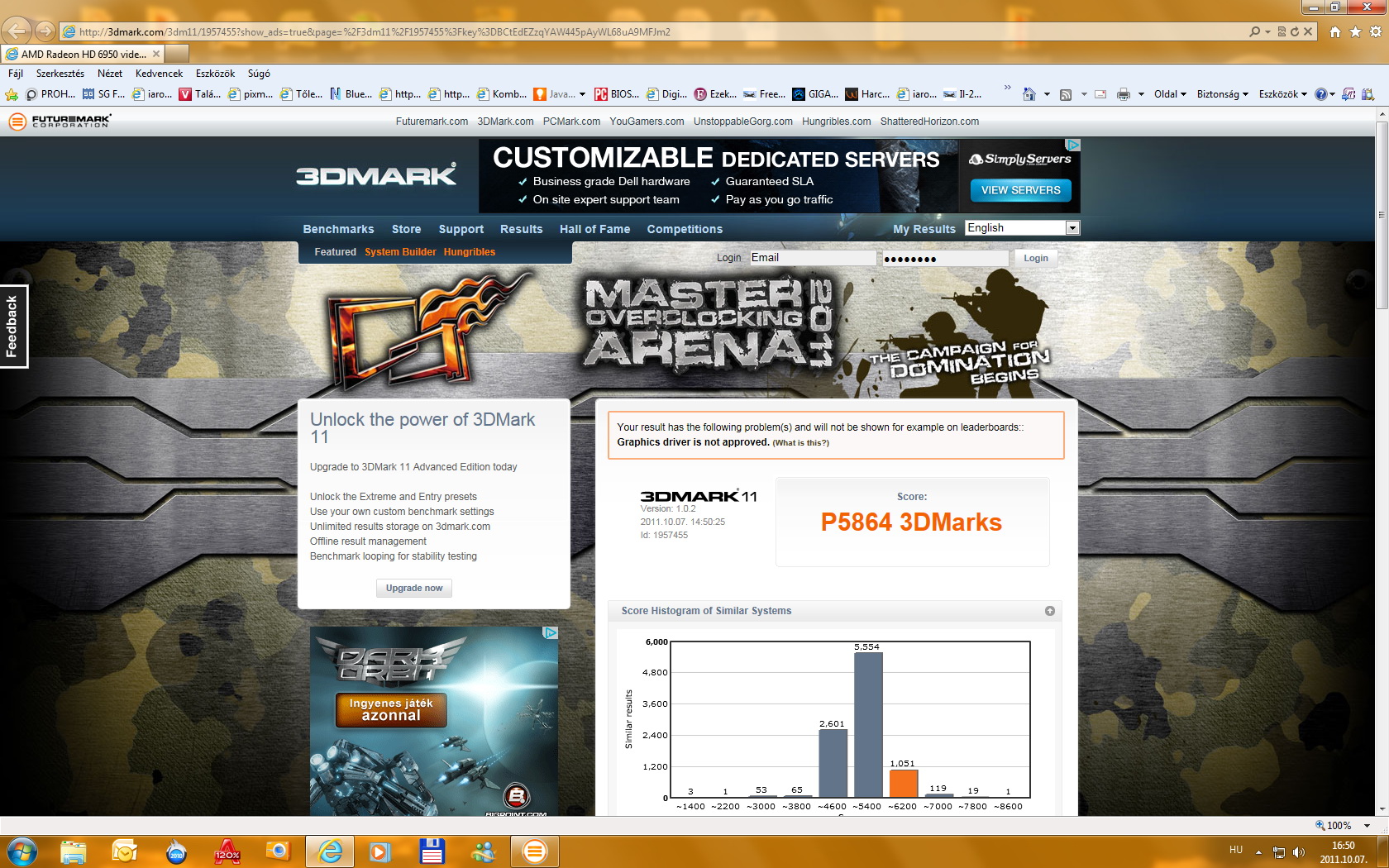Click the blue Help question mark icon

point(1321,94)
